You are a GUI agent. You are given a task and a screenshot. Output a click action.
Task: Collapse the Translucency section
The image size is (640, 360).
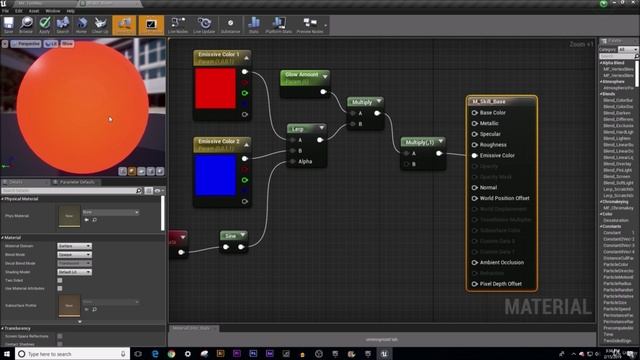pyautogui.click(x=2, y=328)
